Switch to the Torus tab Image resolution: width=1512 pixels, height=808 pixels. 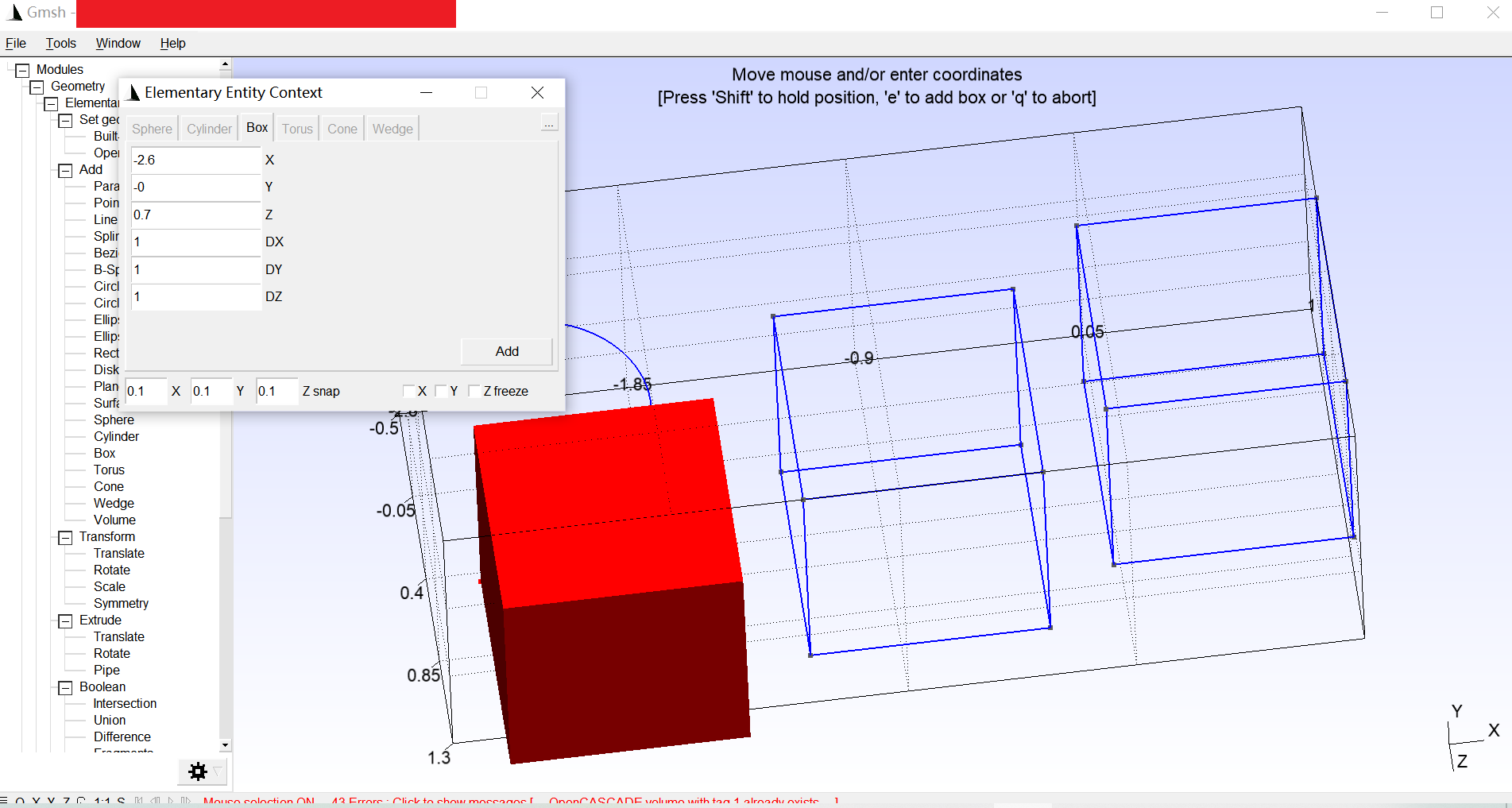[x=297, y=129]
